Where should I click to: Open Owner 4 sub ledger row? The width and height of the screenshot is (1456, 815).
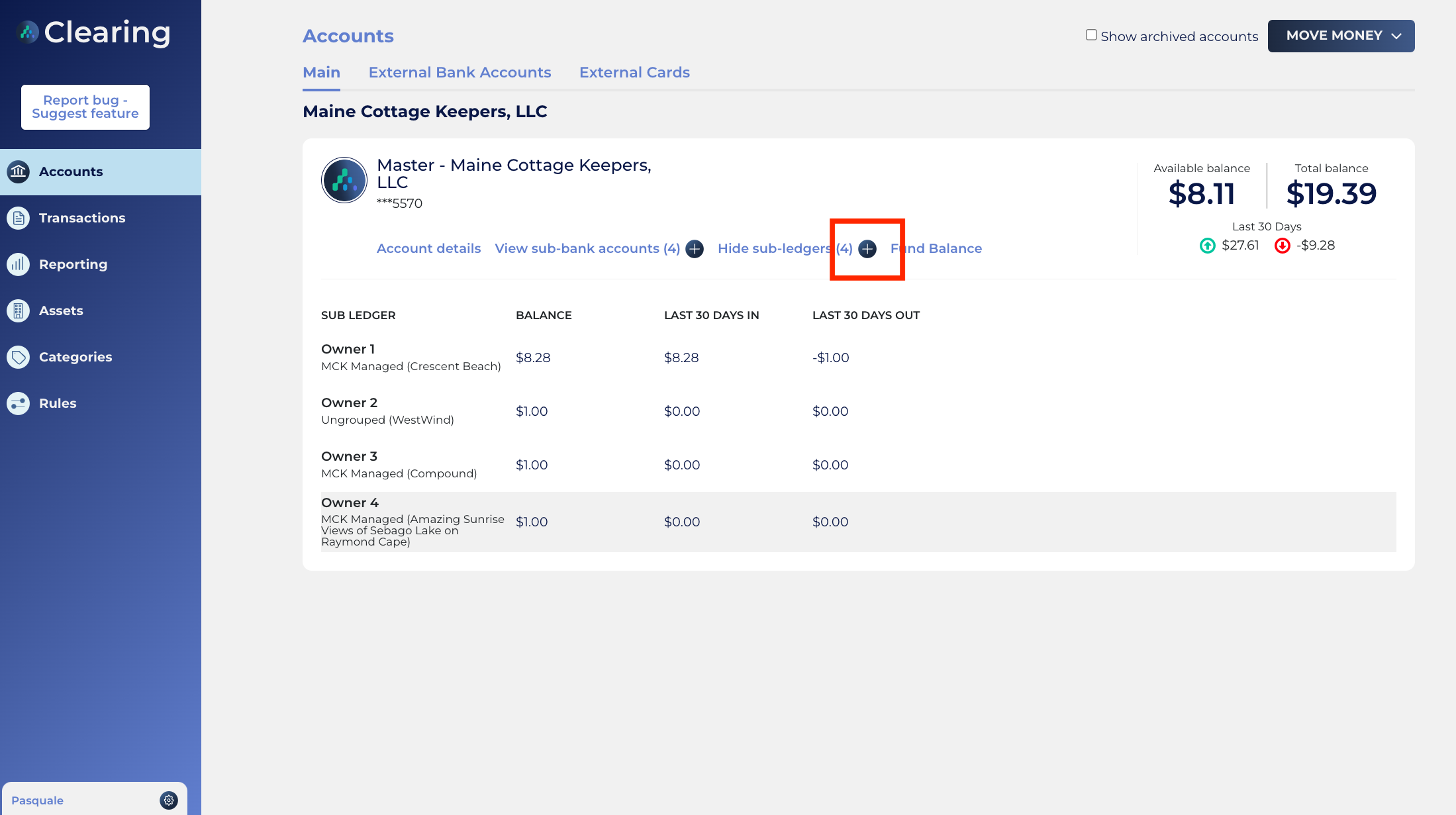pos(859,522)
